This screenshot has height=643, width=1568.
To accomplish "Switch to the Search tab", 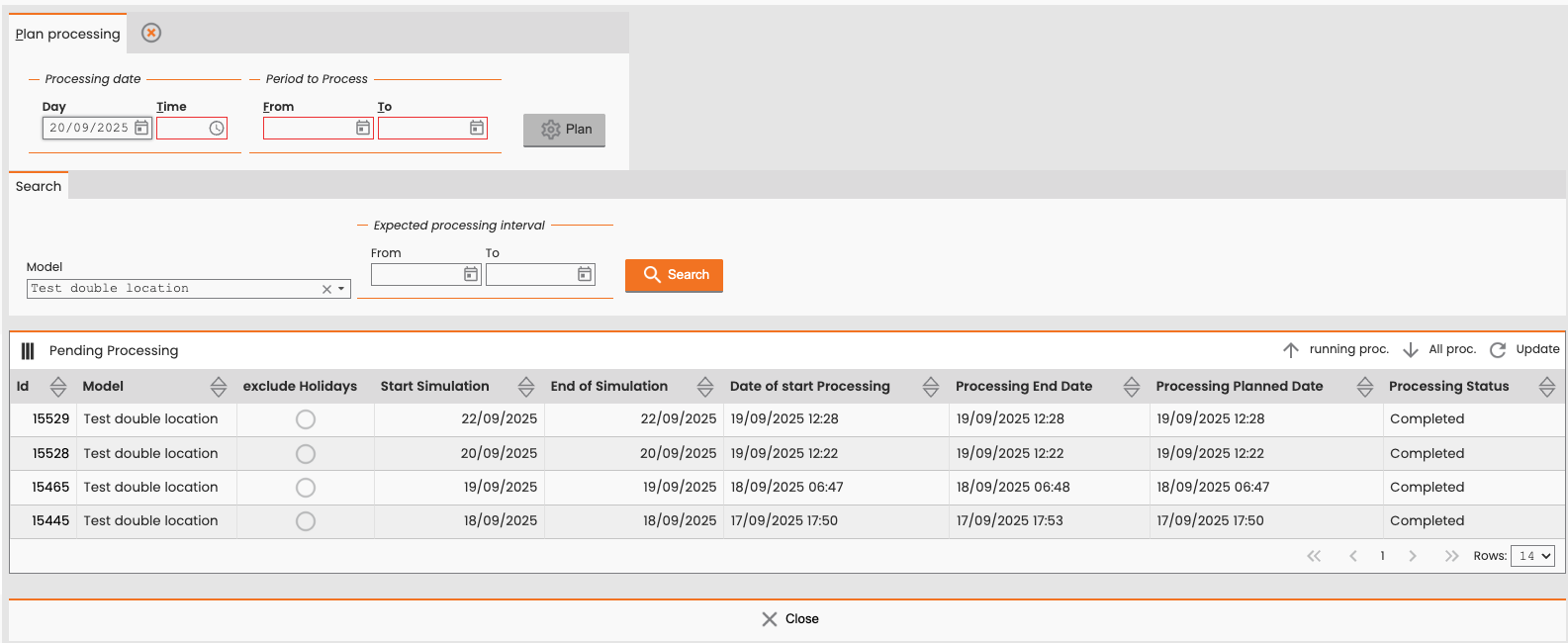I will point(39,186).
